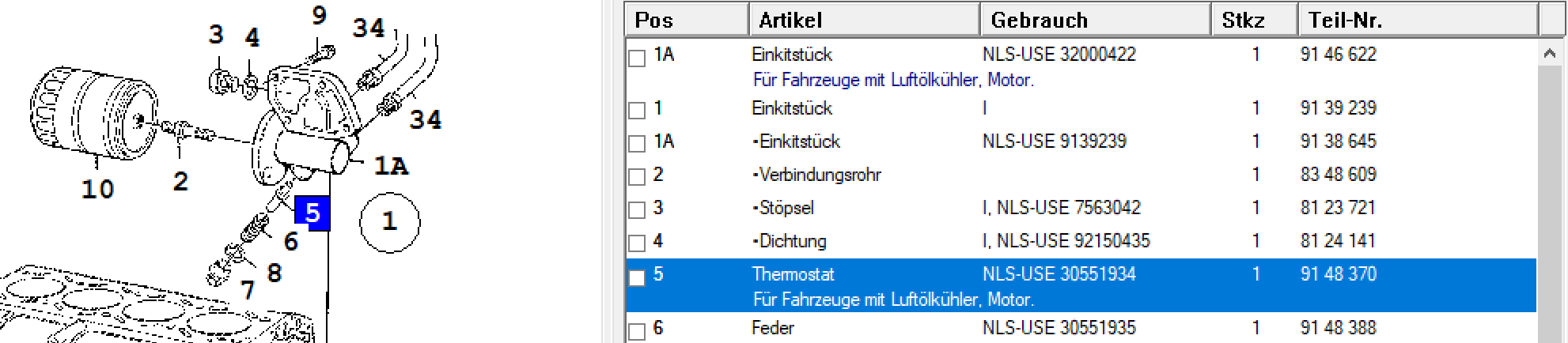1568x343 pixels.
Task: Enable the checkbox next to Feder
Action: [x=637, y=331]
